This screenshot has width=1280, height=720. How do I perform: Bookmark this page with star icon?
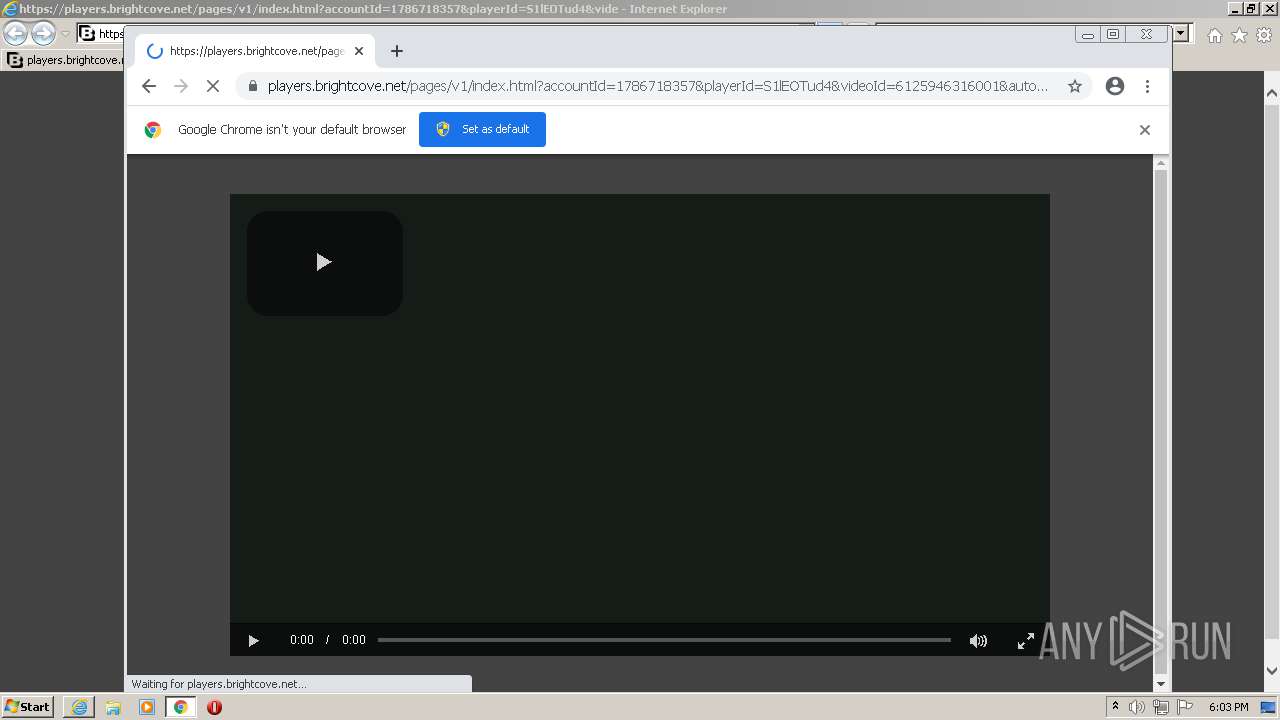point(1075,86)
